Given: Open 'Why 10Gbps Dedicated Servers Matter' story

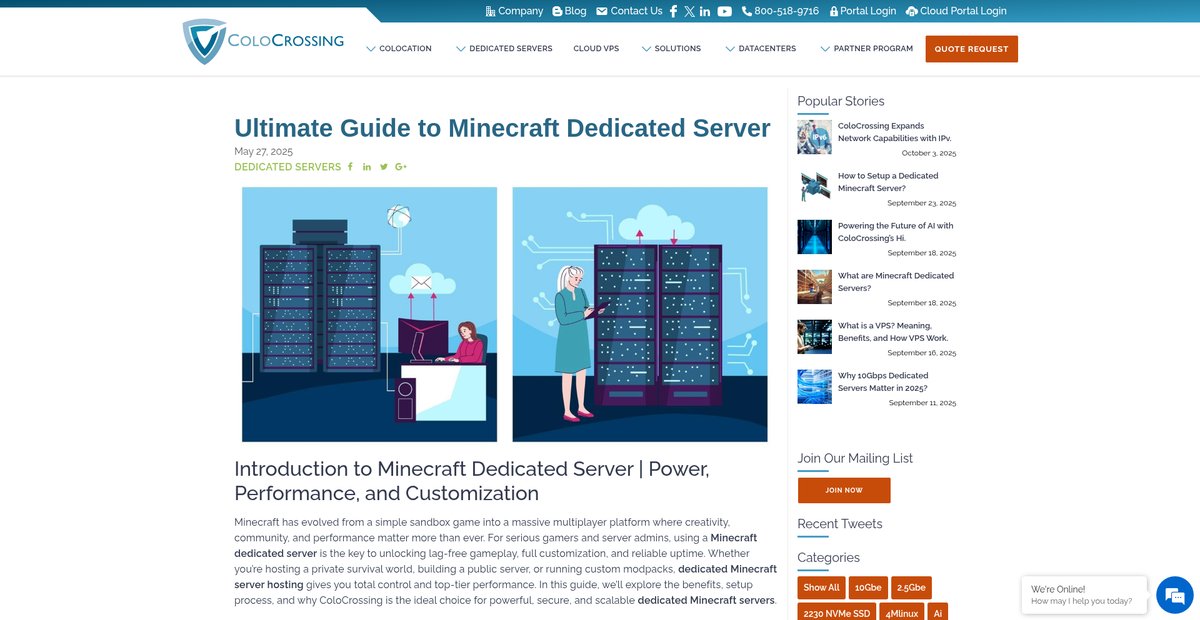Looking at the screenshot, I should pyautogui.click(x=883, y=382).
